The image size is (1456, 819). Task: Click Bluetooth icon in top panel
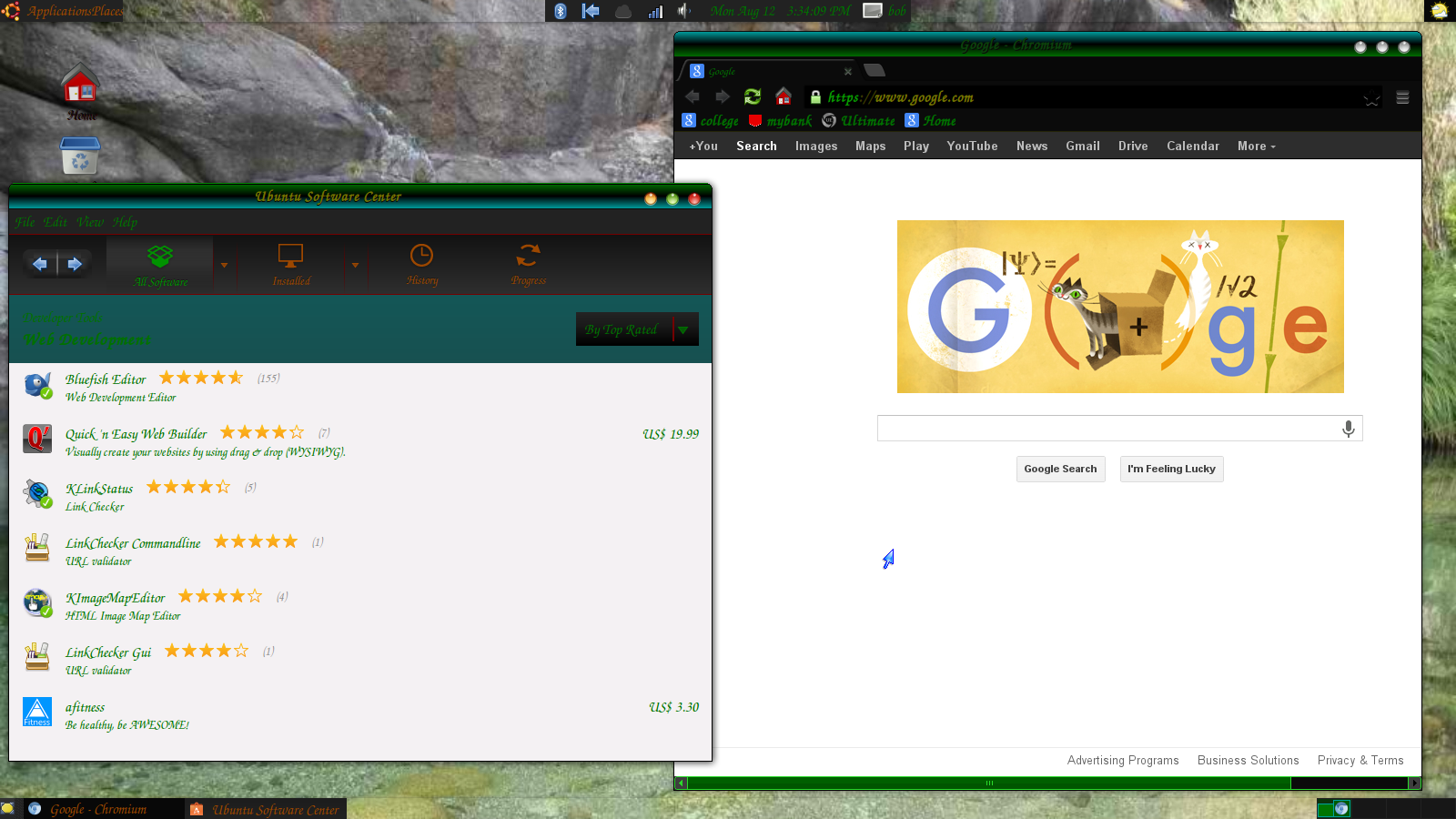pos(561,11)
